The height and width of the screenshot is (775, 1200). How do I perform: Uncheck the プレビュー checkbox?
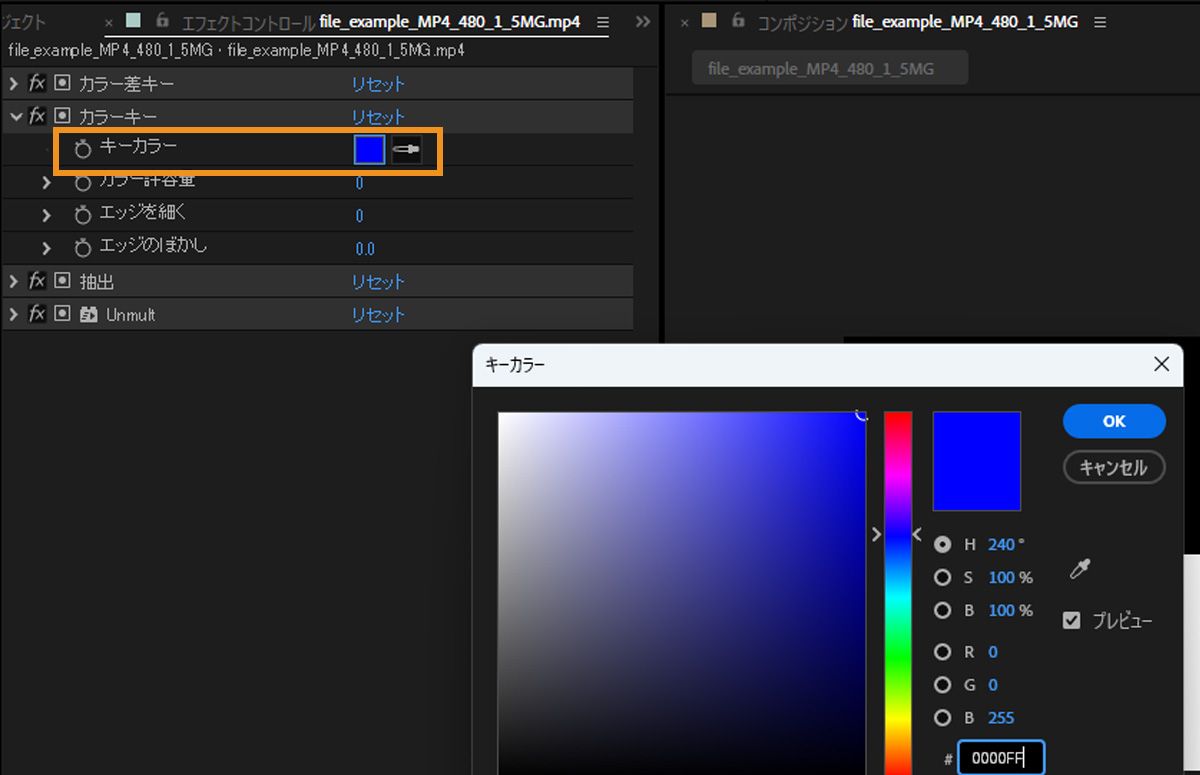coord(1072,621)
